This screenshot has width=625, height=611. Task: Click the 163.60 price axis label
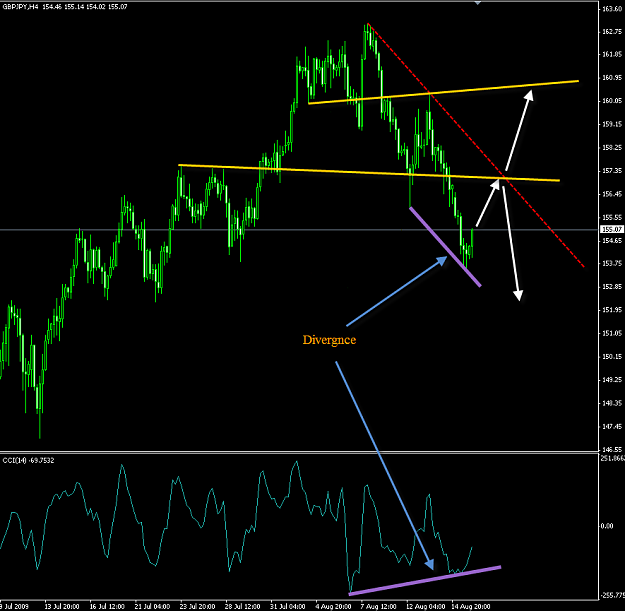tap(612, 8)
